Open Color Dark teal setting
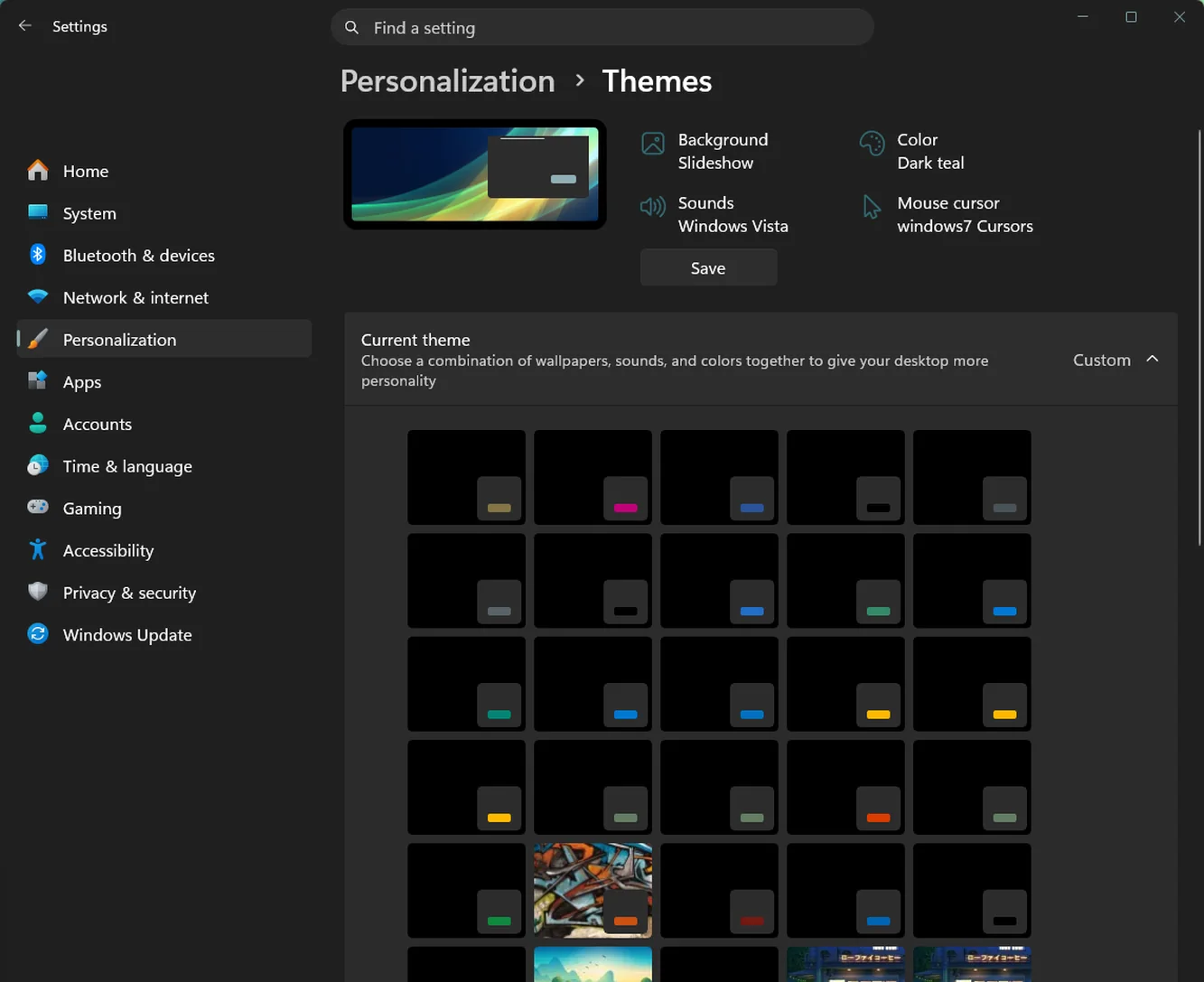The height and width of the screenshot is (982, 1204). click(x=912, y=151)
